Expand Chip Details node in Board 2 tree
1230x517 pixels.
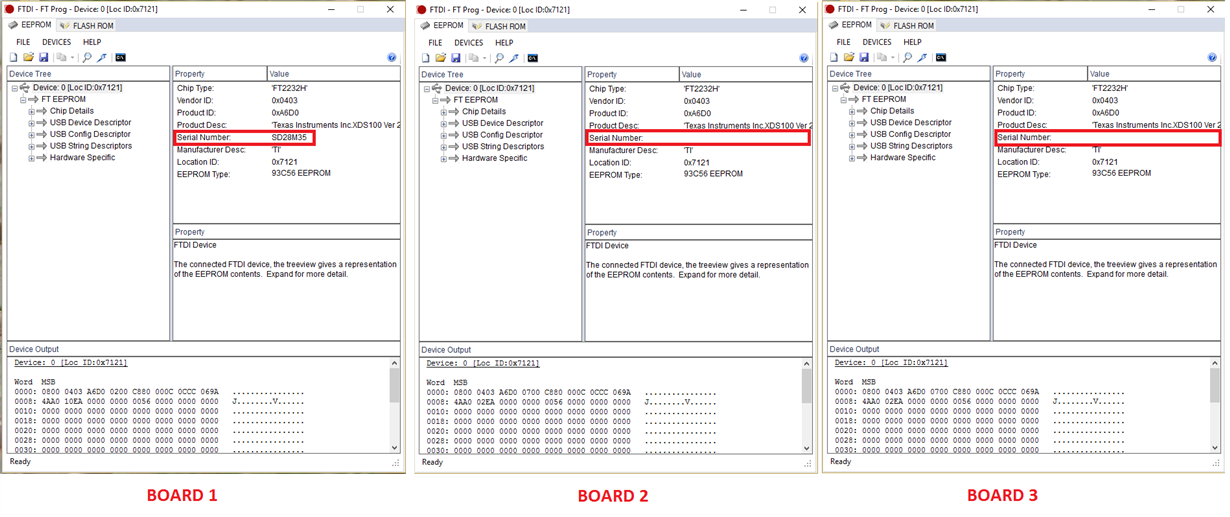pyautogui.click(x=443, y=112)
